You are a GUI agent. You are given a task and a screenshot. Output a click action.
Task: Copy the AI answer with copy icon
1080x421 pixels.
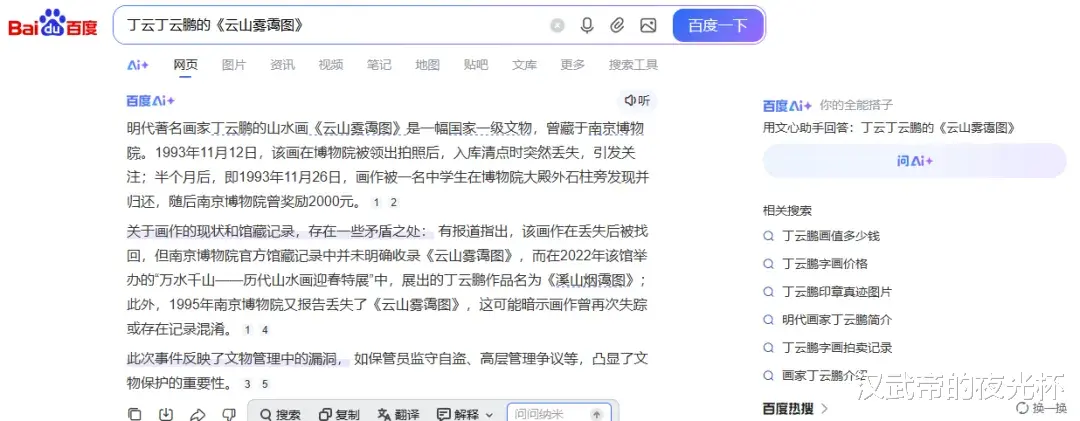(135, 415)
